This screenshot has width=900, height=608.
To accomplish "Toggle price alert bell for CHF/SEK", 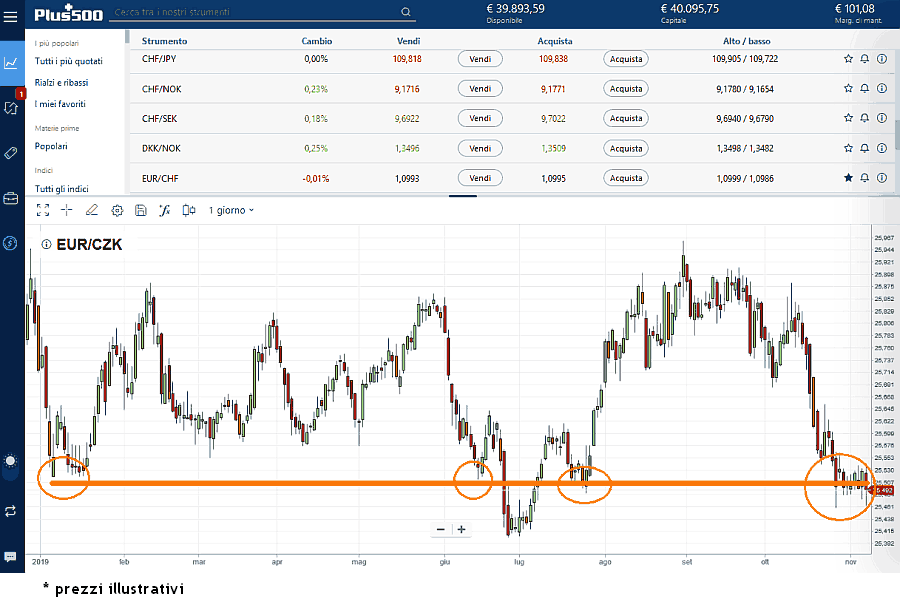I will (x=865, y=119).
